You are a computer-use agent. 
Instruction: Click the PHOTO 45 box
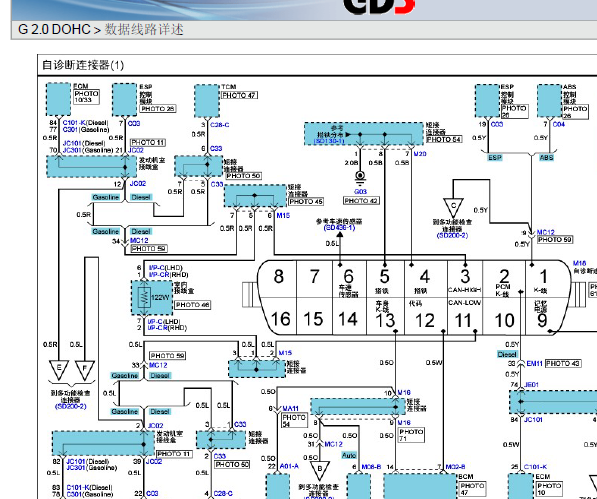(306, 201)
